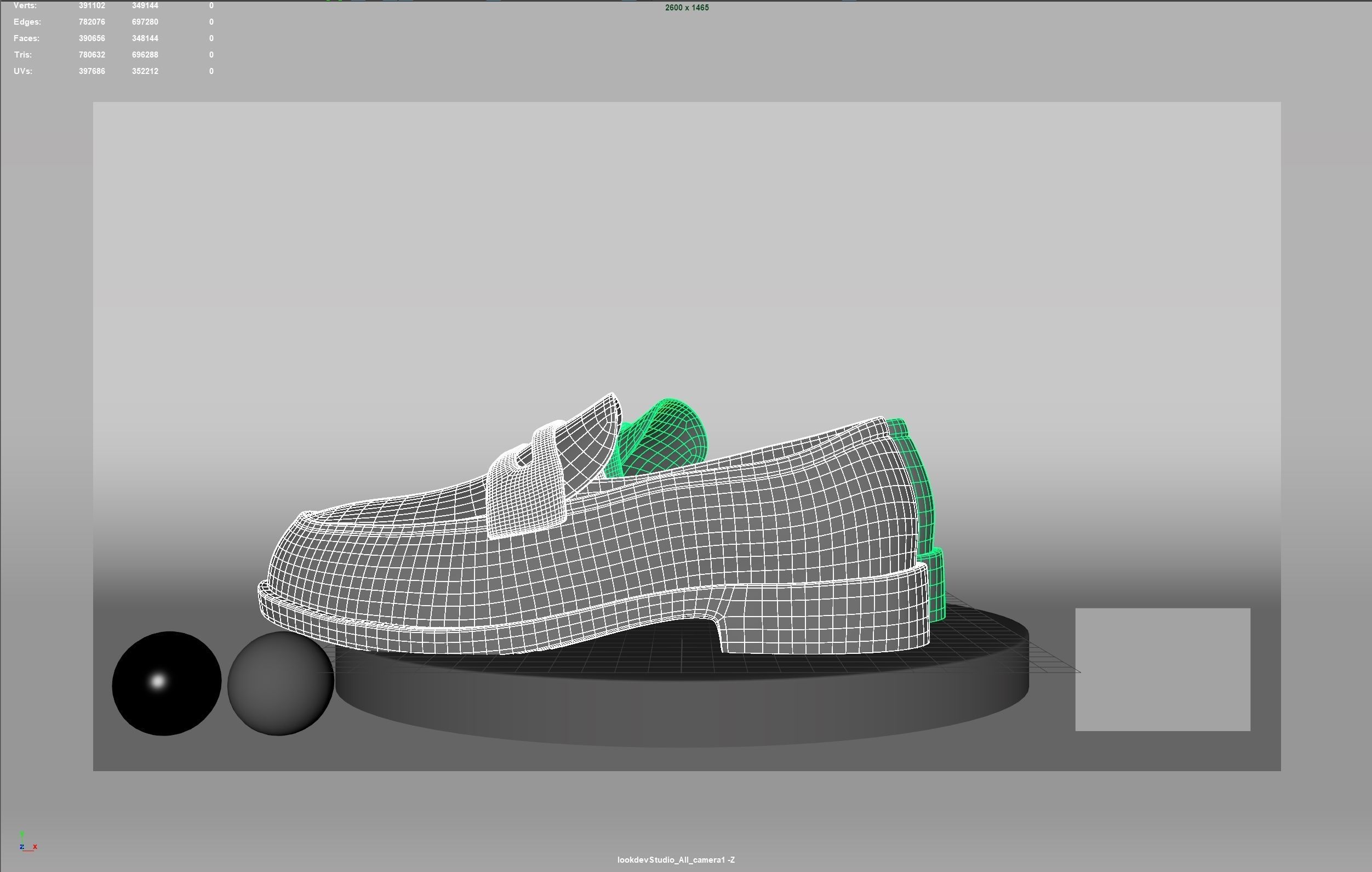Click the 'UVs:' heads-up label
Screen dimensions: 1372x872
[x=23, y=71]
